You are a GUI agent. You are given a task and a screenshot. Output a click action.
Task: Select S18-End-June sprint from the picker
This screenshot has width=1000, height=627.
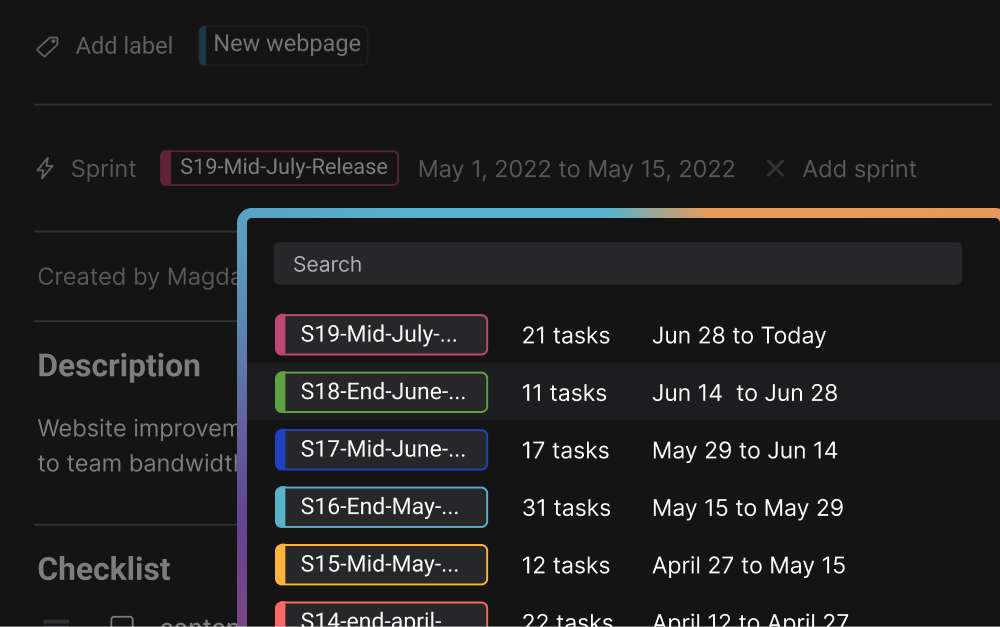click(x=381, y=392)
